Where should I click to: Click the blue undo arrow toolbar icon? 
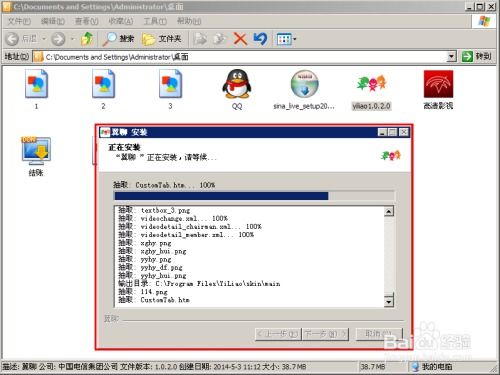tap(260, 39)
